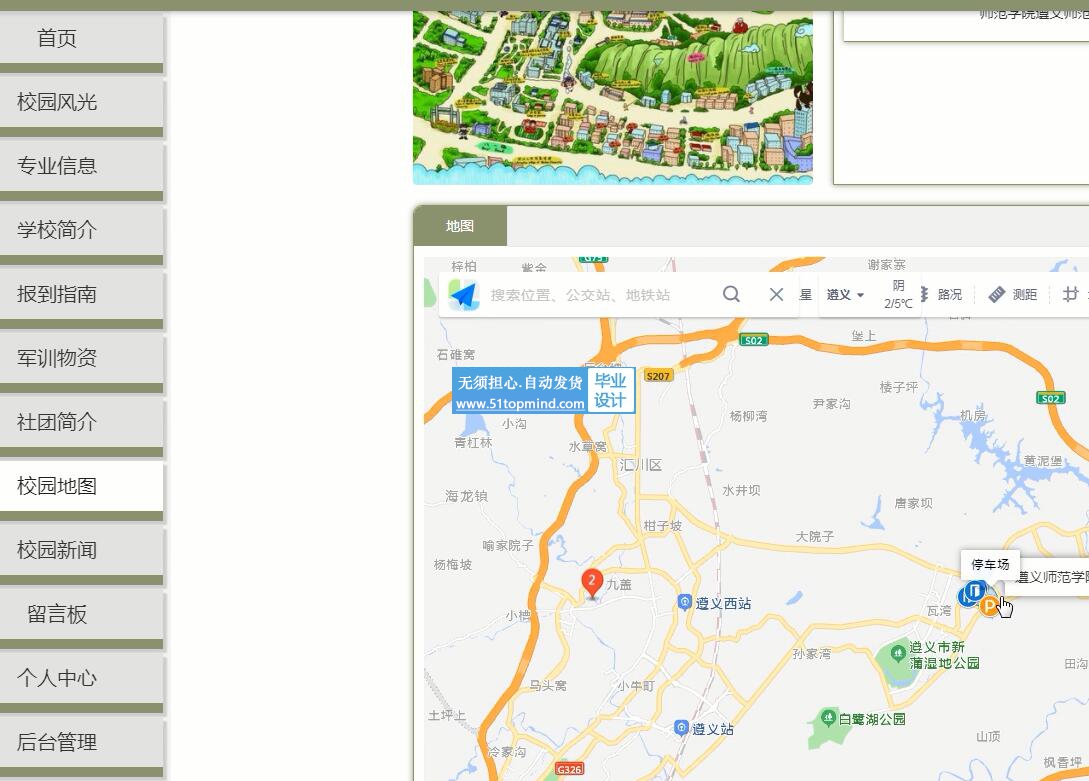The width and height of the screenshot is (1089, 781).
Task: Click the 海龙镇 place label
Action: pos(466,496)
